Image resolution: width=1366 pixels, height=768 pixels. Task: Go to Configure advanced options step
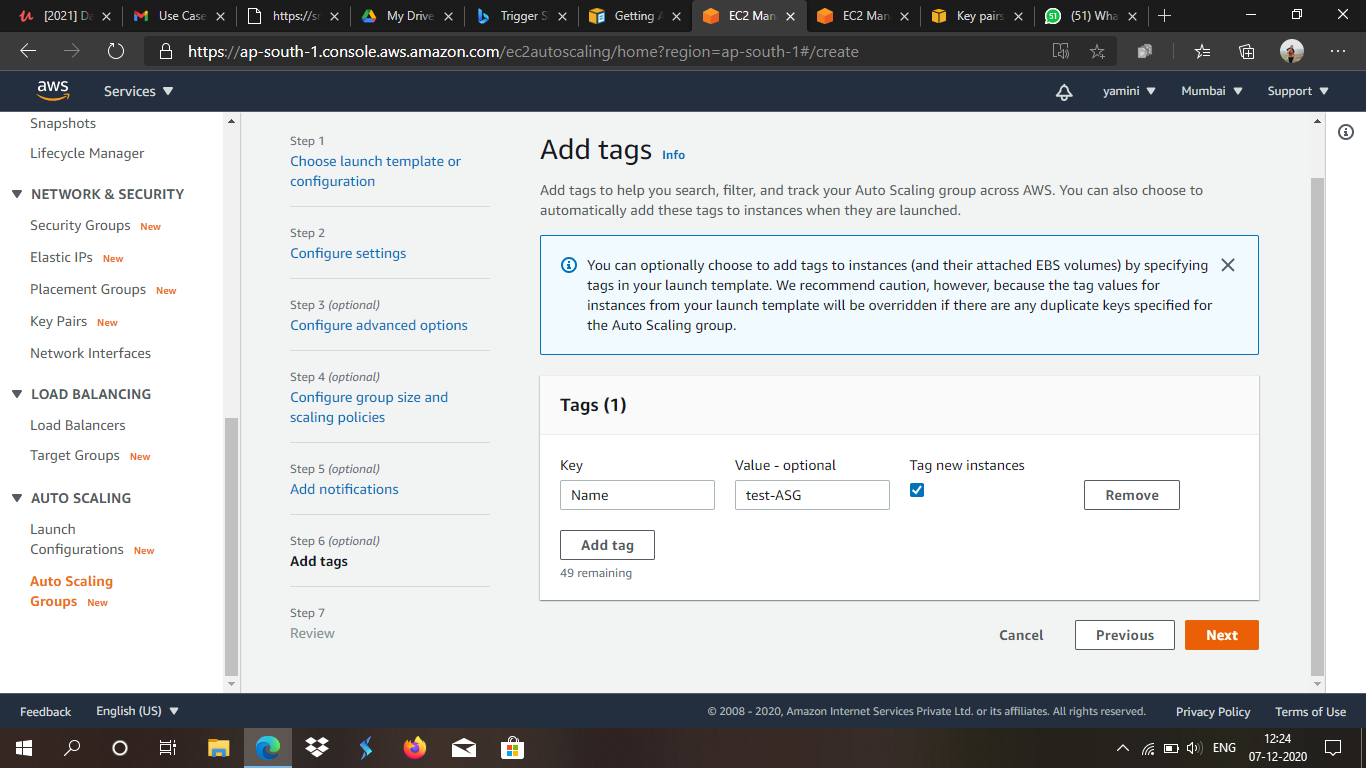(x=379, y=325)
